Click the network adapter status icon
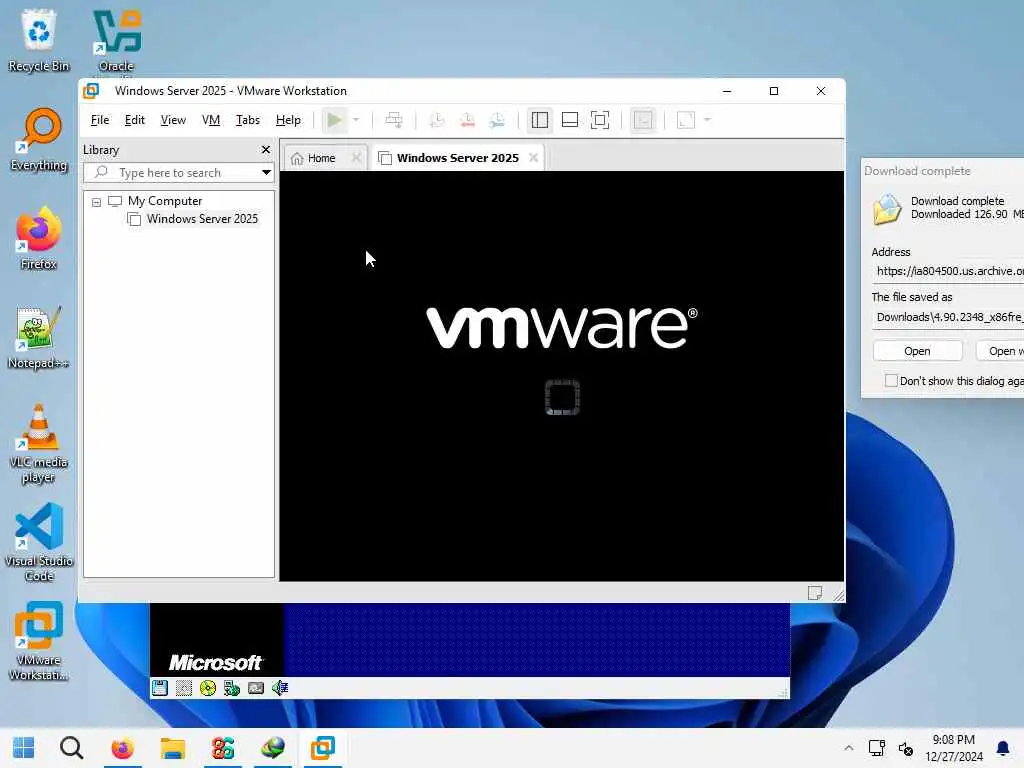This screenshot has height=768, width=1024. 232,688
